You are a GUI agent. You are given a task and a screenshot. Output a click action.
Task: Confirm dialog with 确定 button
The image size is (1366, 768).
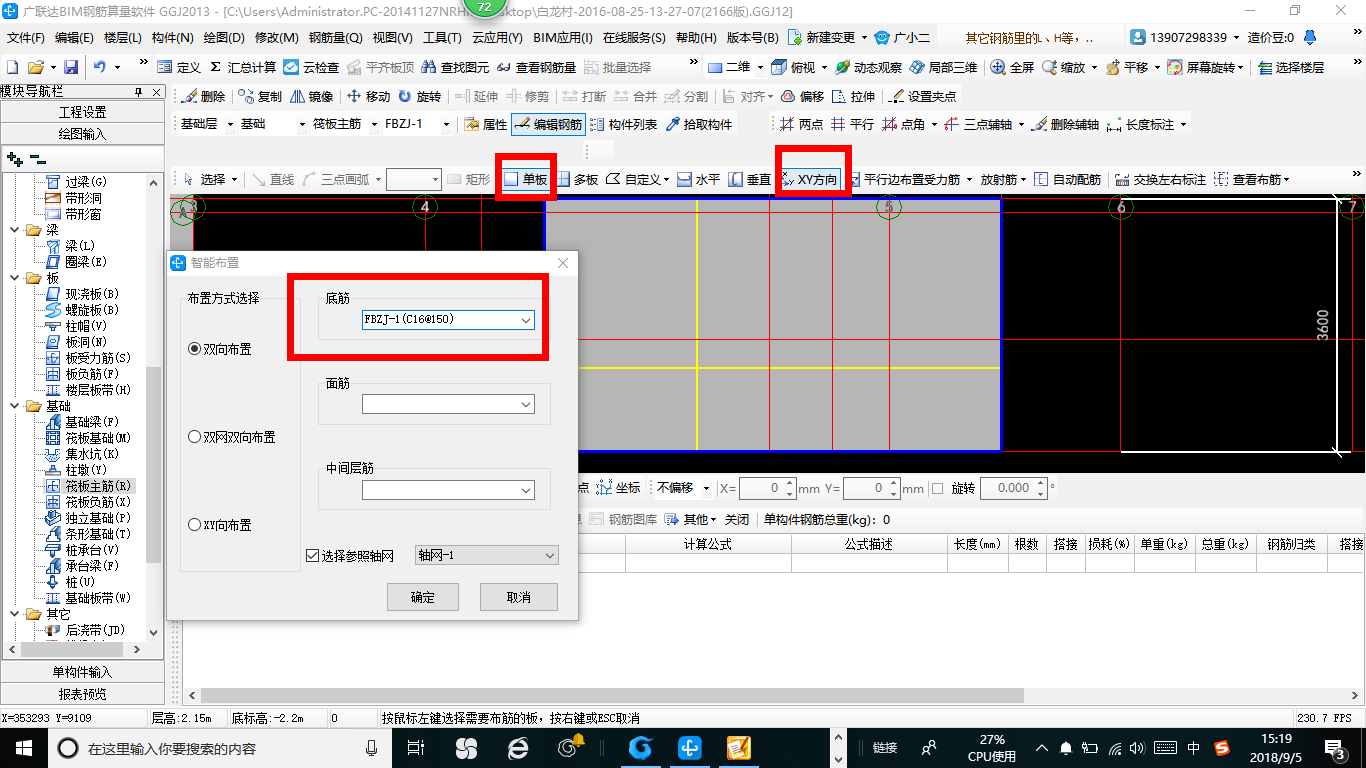point(423,597)
